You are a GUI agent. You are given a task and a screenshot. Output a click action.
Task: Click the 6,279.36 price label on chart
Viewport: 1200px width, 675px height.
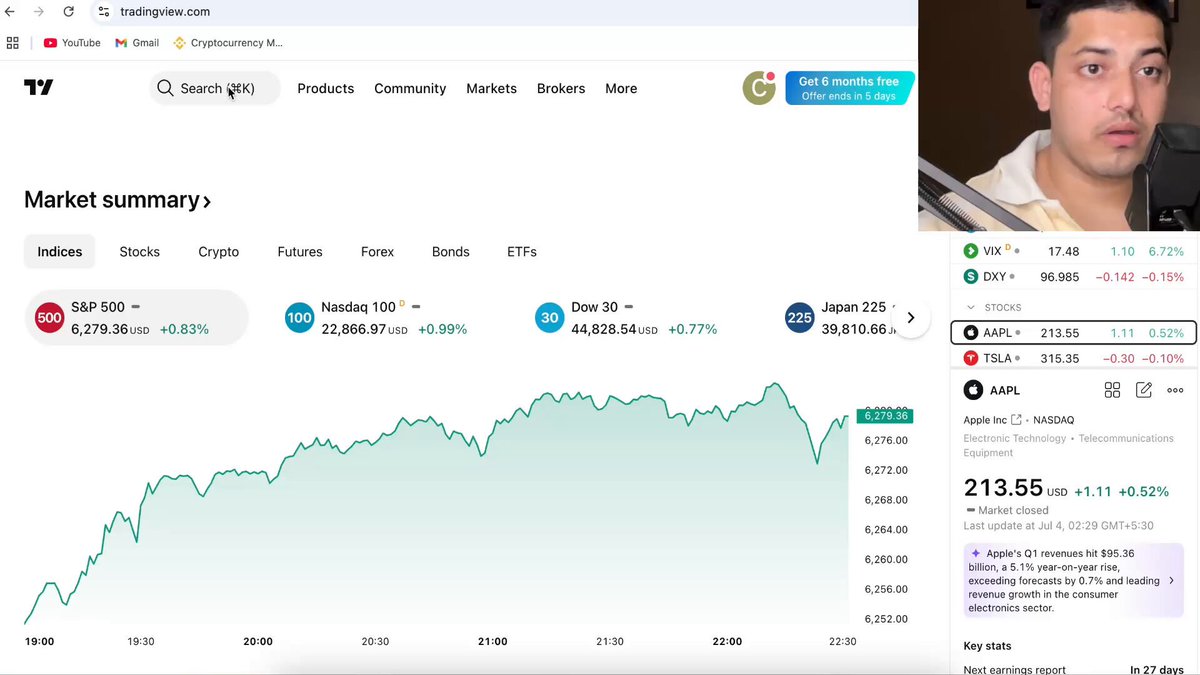pos(885,416)
